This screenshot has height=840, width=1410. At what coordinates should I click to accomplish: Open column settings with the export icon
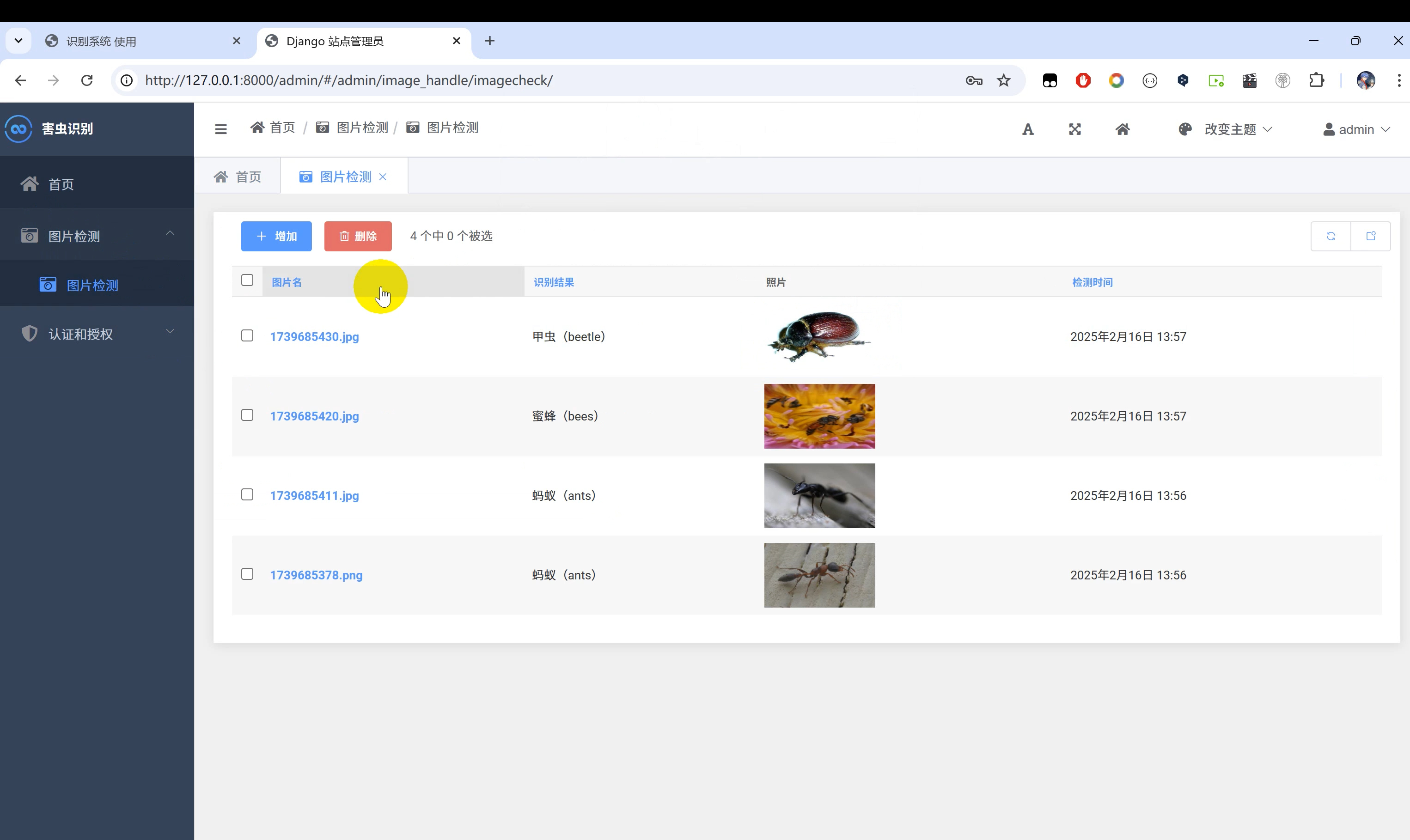pos(1372,236)
